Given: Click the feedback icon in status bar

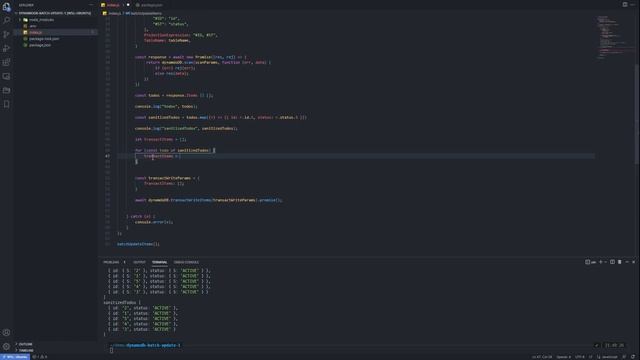Looking at the screenshot, I should (x=624, y=357).
